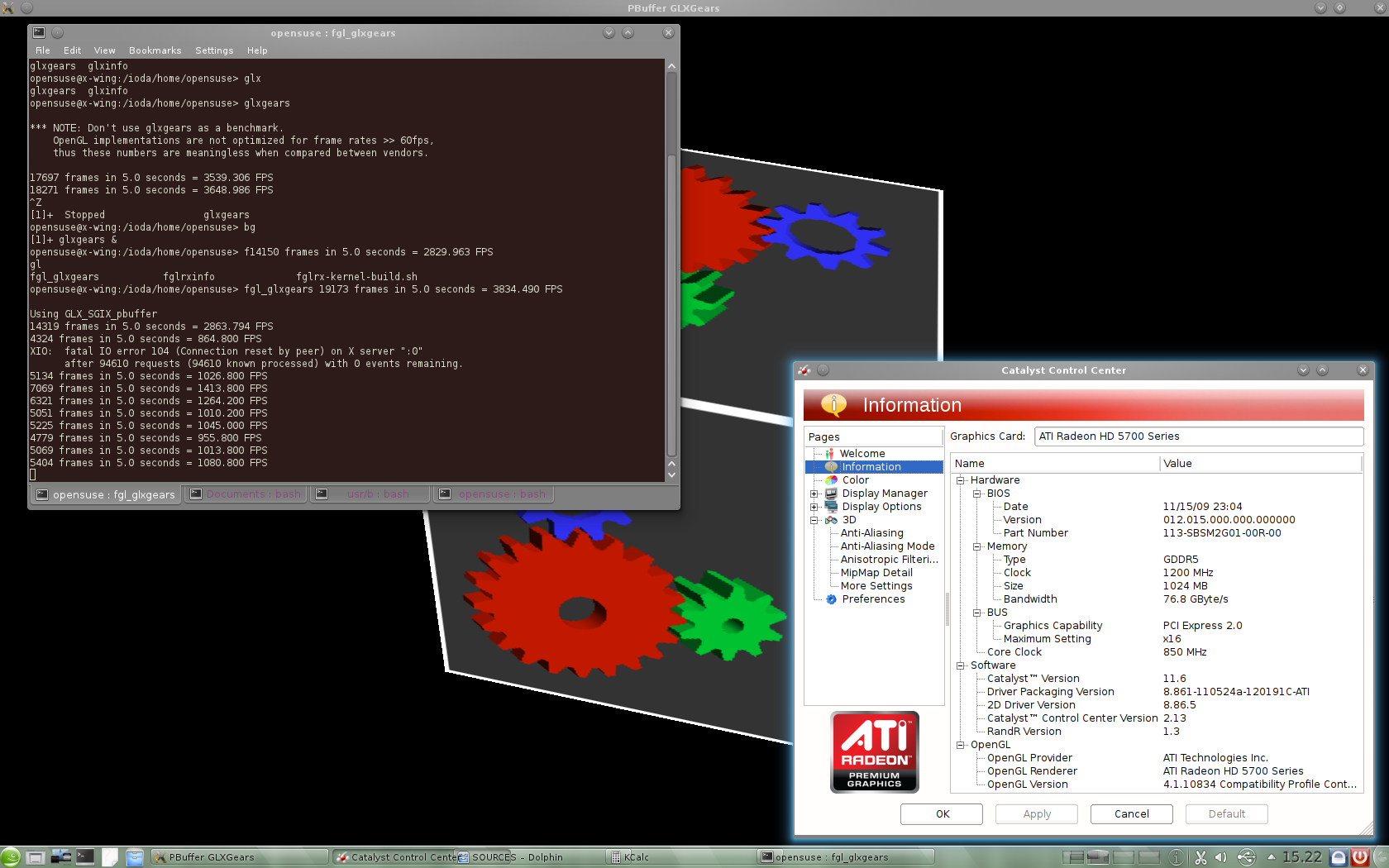Expand Display Manager in Pages tree
This screenshot has height=868, width=1389.
click(814, 494)
